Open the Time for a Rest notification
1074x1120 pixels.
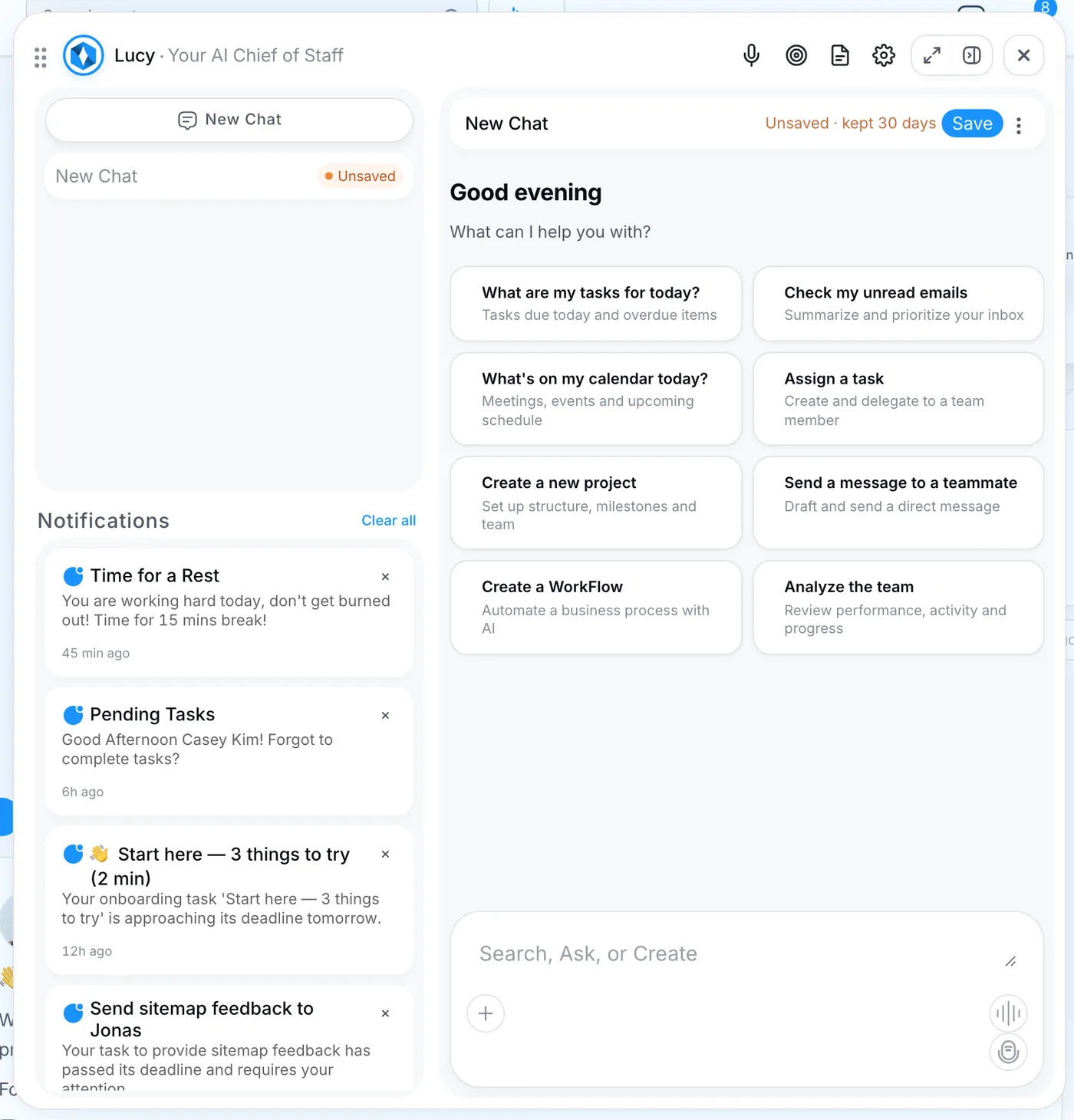[229, 612]
